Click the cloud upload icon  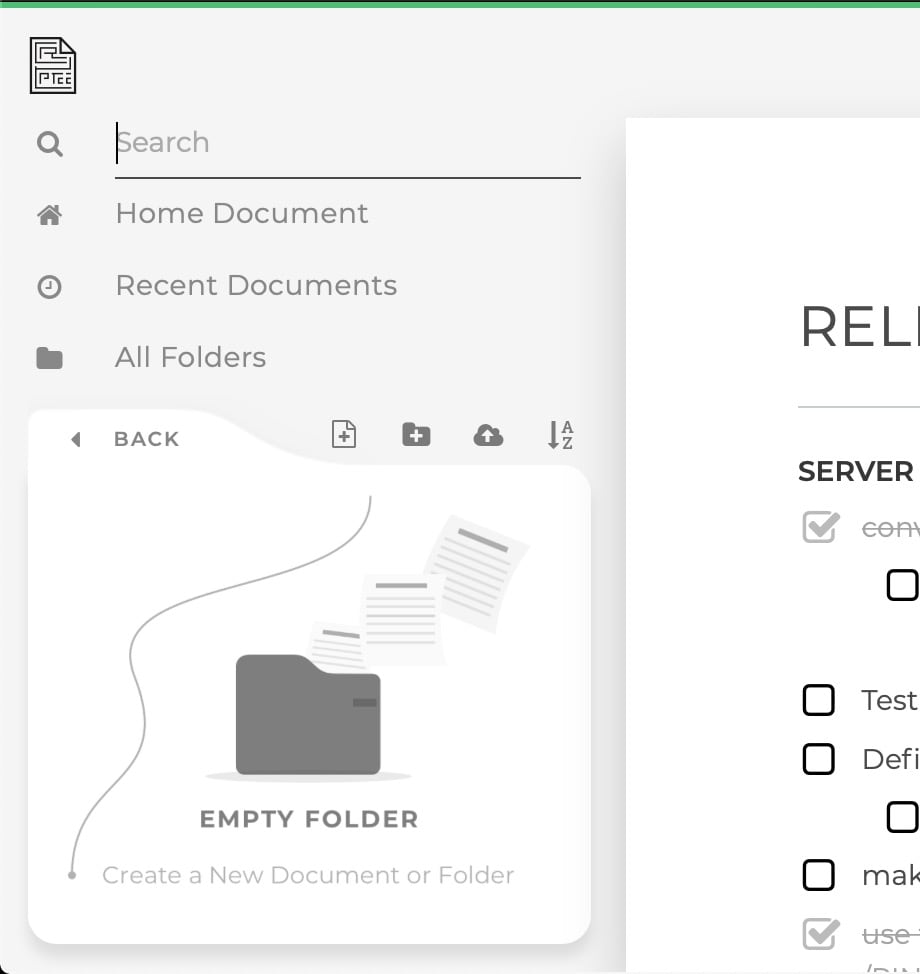(x=488, y=435)
